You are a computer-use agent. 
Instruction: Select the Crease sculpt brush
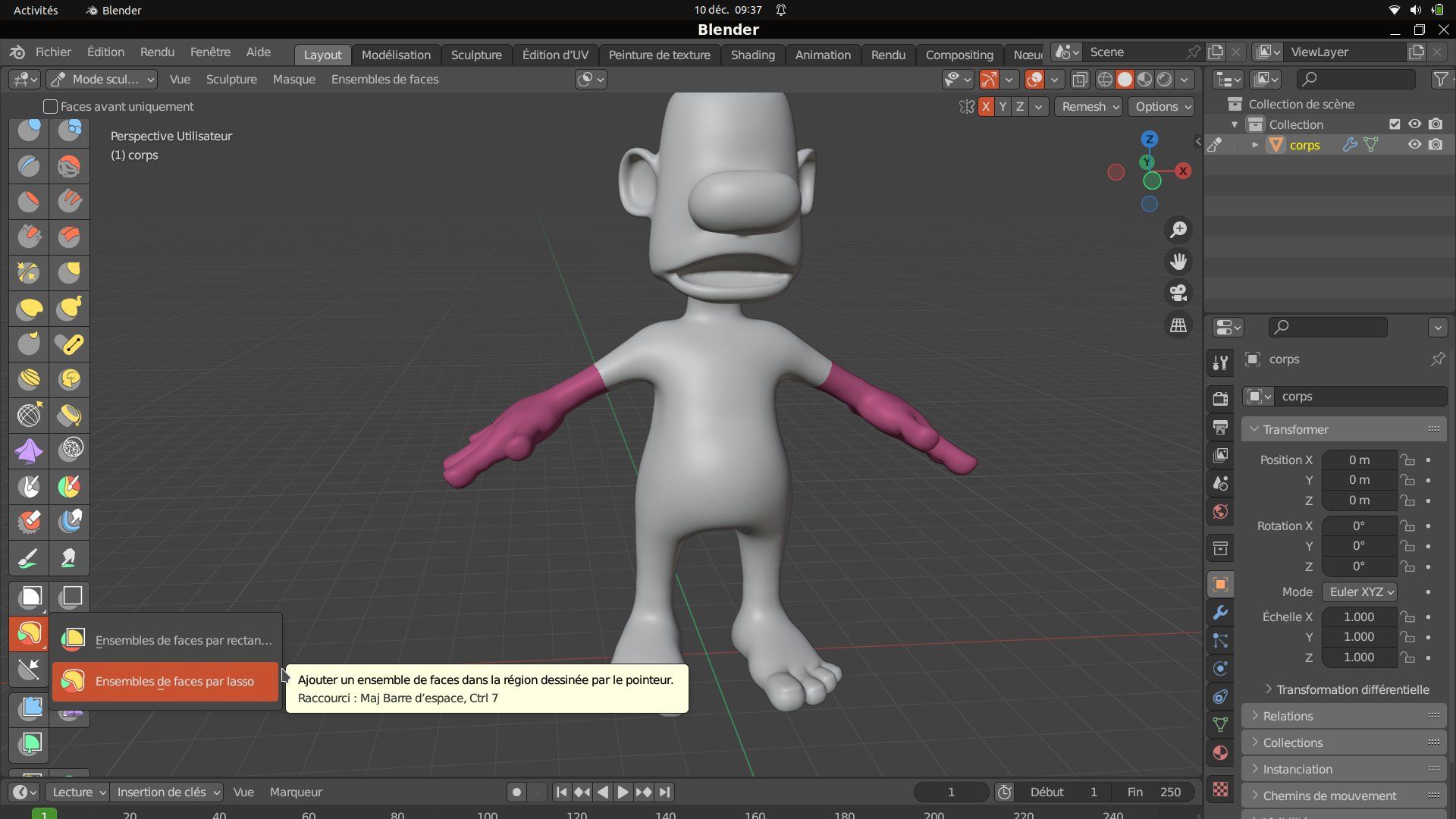click(29, 166)
